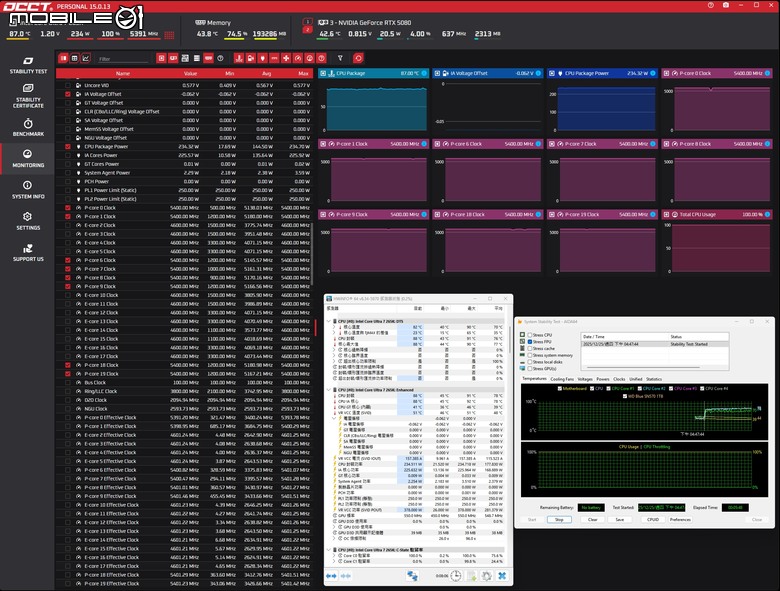Select the split table and graph layout icon

[63, 58]
